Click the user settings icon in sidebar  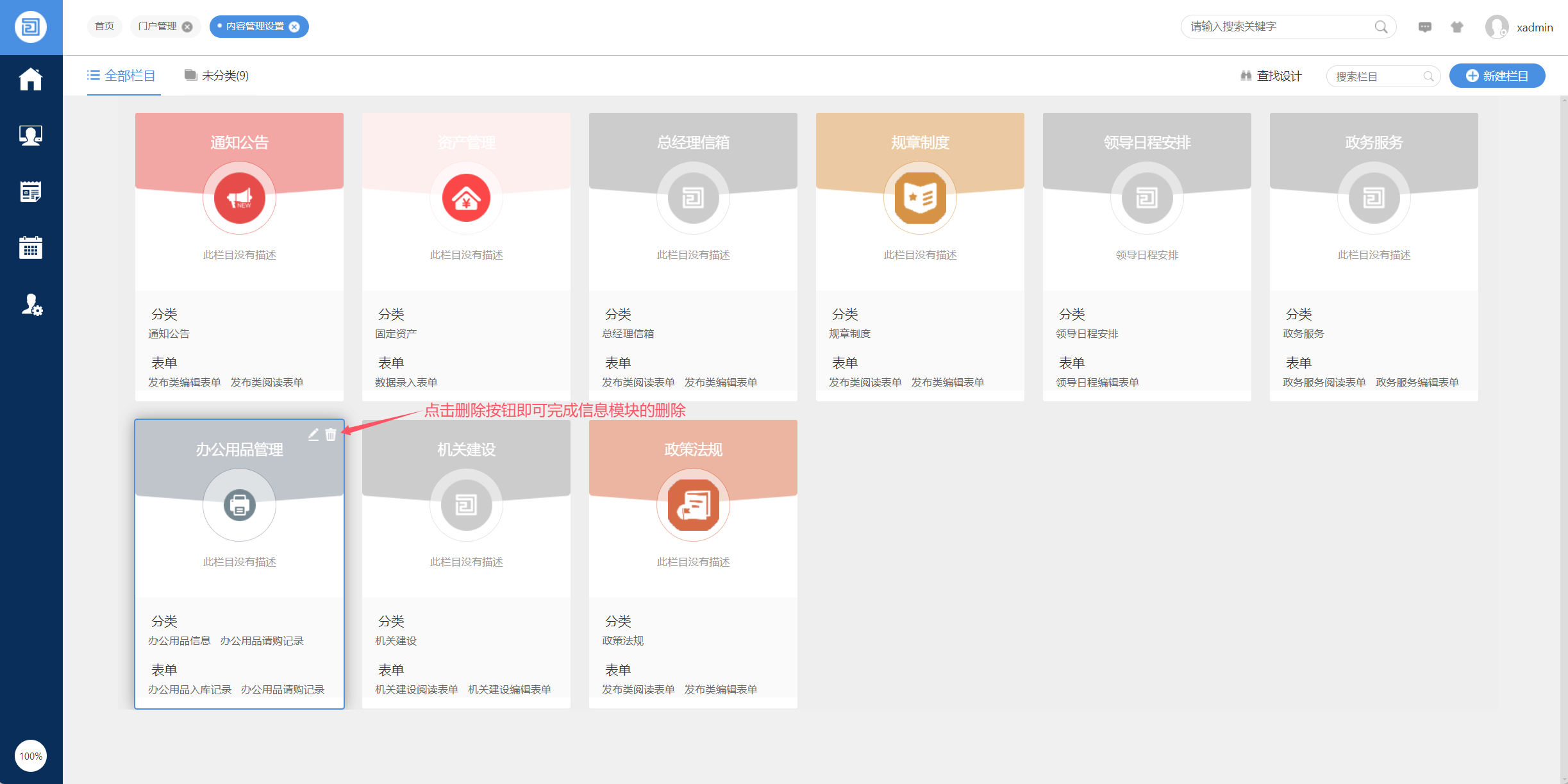point(31,304)
